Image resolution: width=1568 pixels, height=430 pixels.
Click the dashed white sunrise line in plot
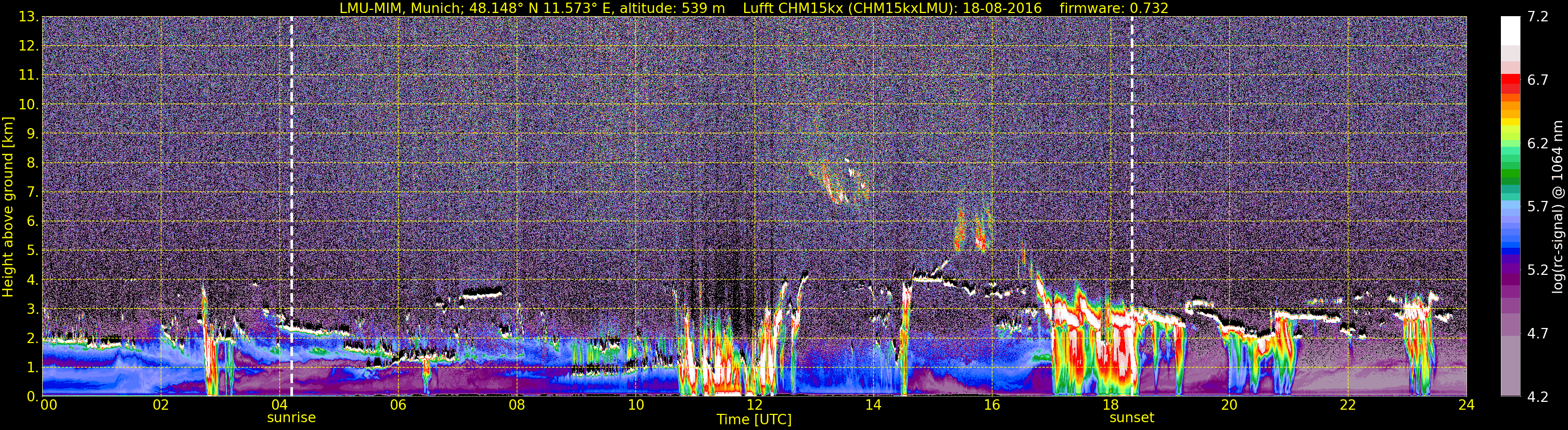point(291,207)
